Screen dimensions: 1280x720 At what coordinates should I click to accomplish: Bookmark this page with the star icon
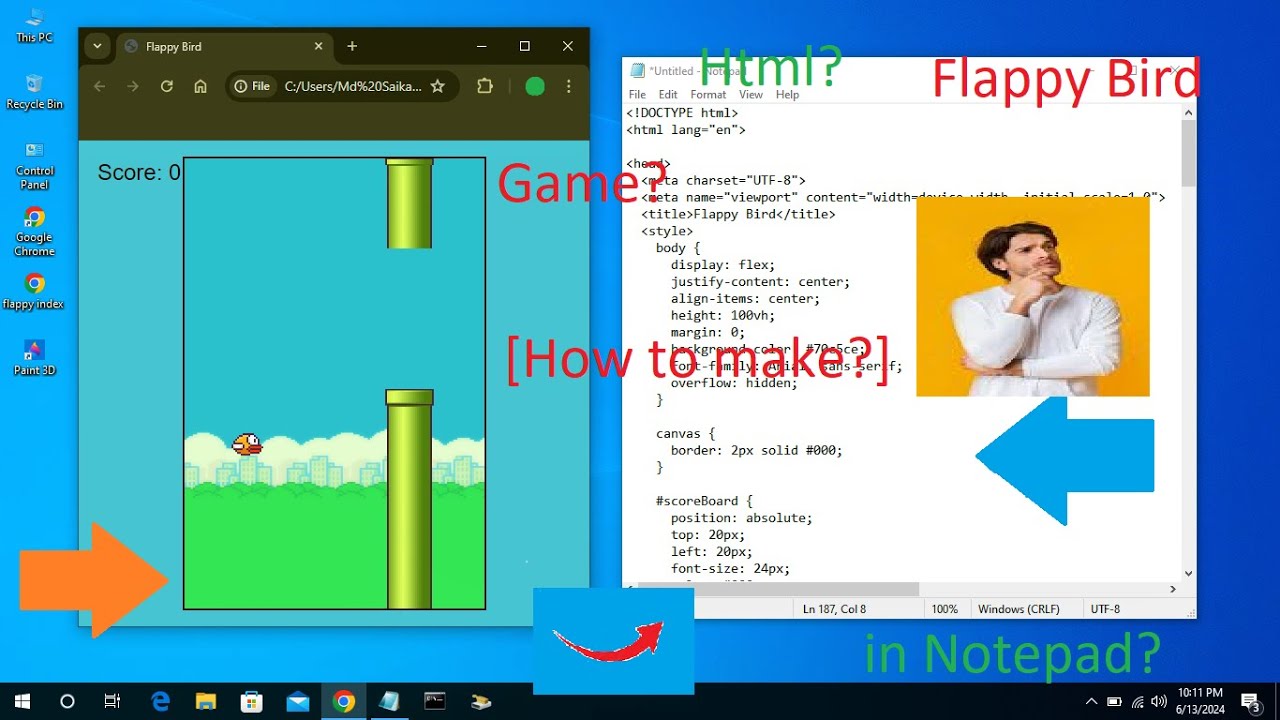pyautogui.click(x=437, y=86)
